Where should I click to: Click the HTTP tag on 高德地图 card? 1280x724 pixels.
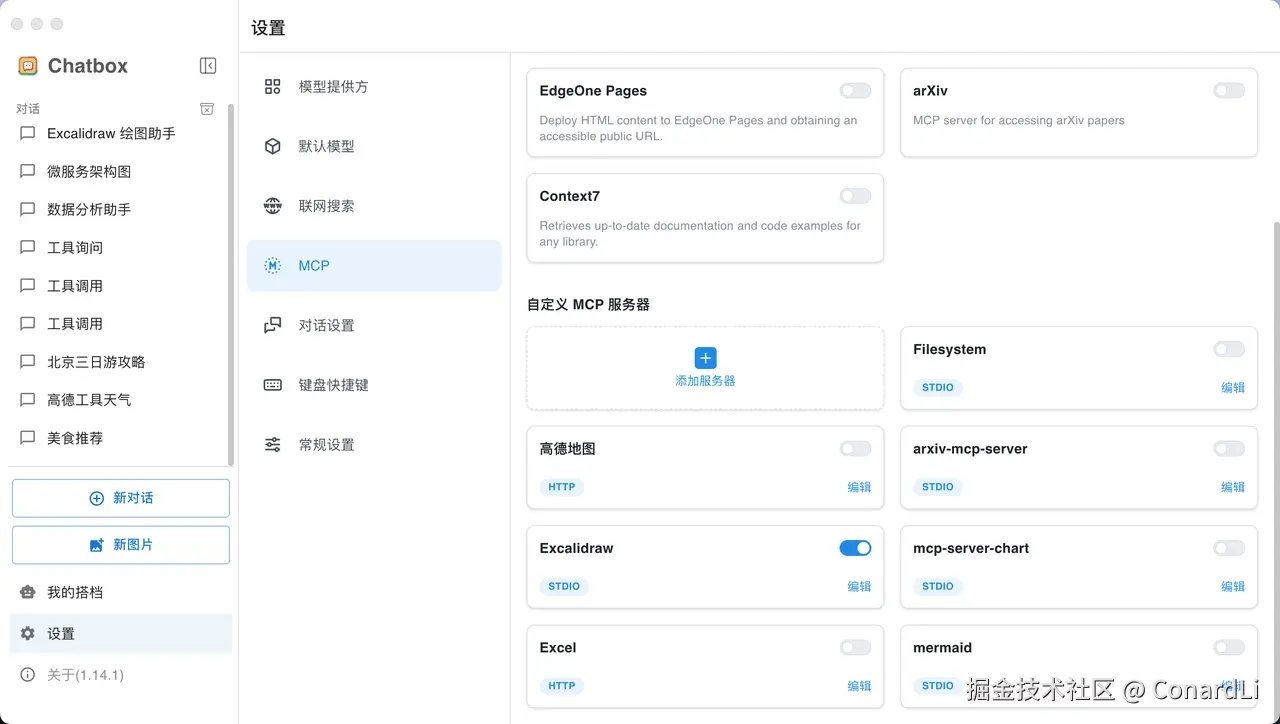[562, 487]
